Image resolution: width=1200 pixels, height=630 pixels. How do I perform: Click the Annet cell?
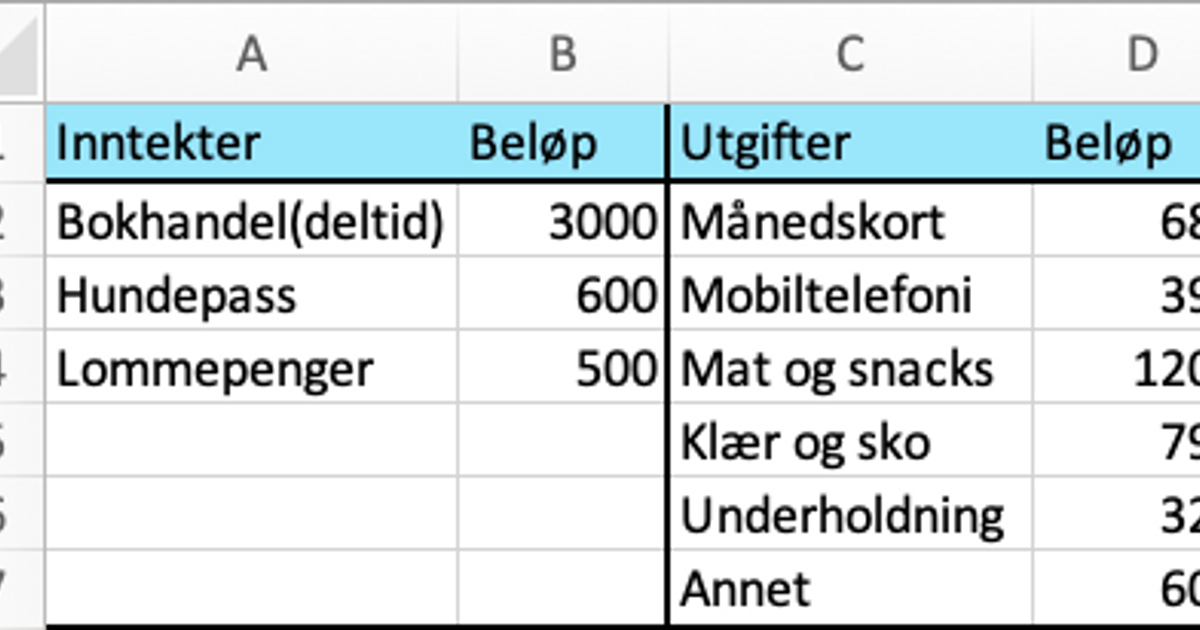click(x=849, y=588)
